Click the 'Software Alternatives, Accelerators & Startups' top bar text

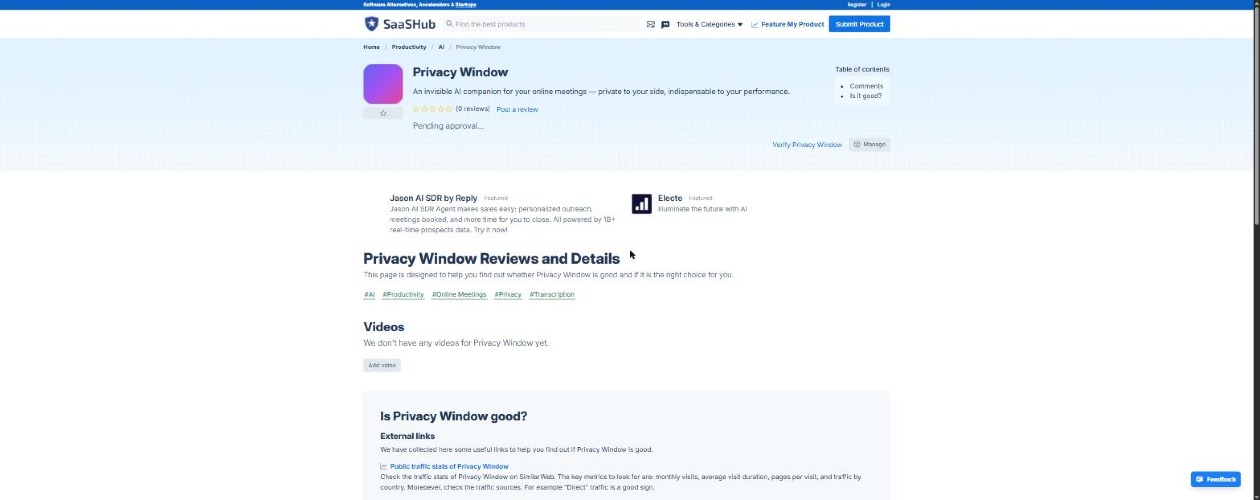point(420,4)
